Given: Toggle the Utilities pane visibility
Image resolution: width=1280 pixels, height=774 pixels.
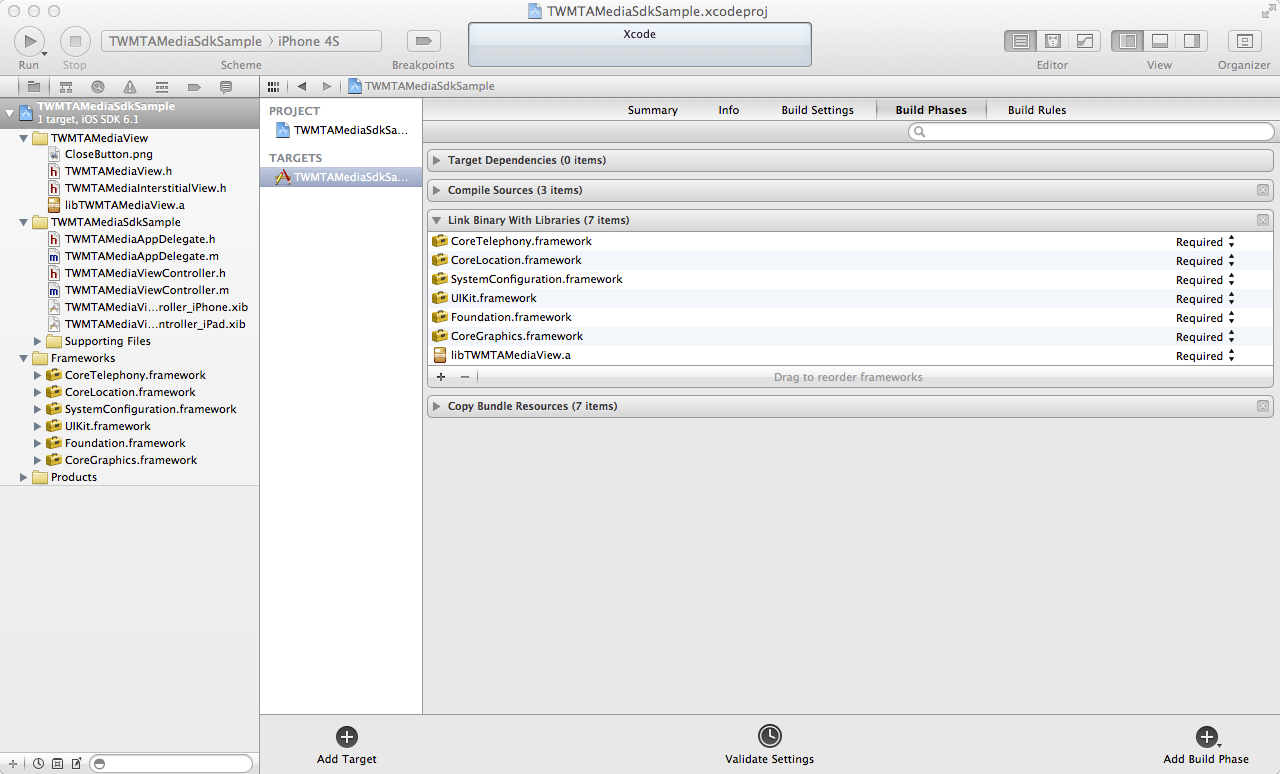Looking at the screenshot, I should [1192, 41].
